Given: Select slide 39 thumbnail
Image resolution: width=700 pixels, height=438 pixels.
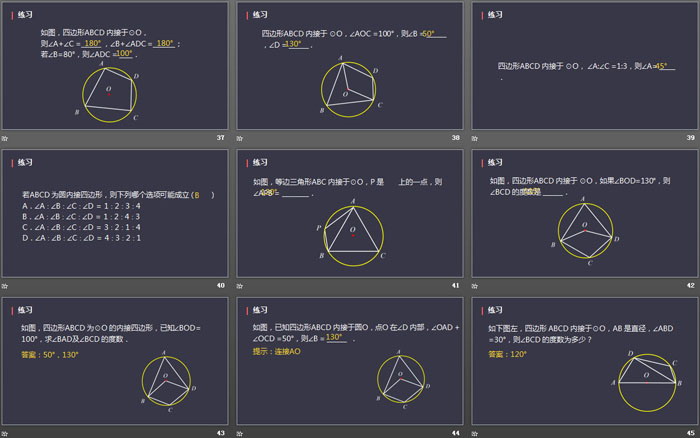Looking at the screenshot, I should click(x=585, y=66).
